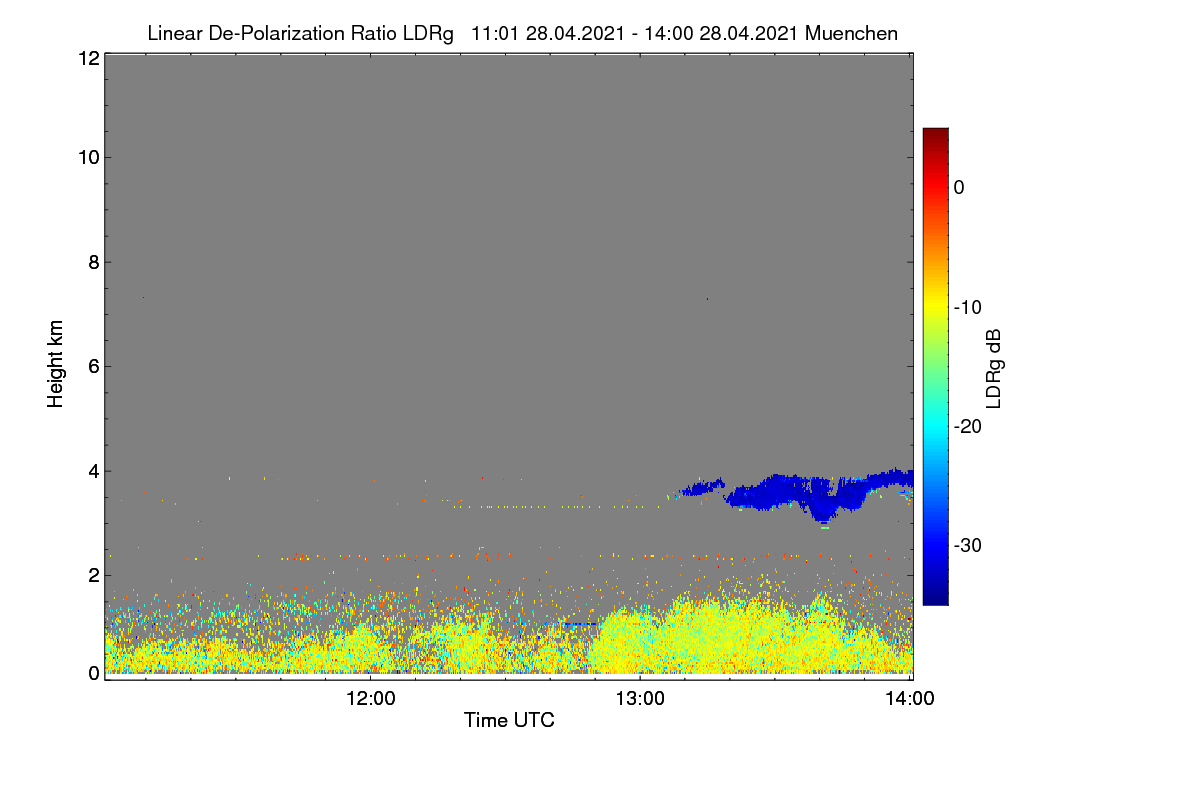Screen dimensions: 1200x800
Task: Select the 6 km height tick label
Action: click(x=93, y=366)
